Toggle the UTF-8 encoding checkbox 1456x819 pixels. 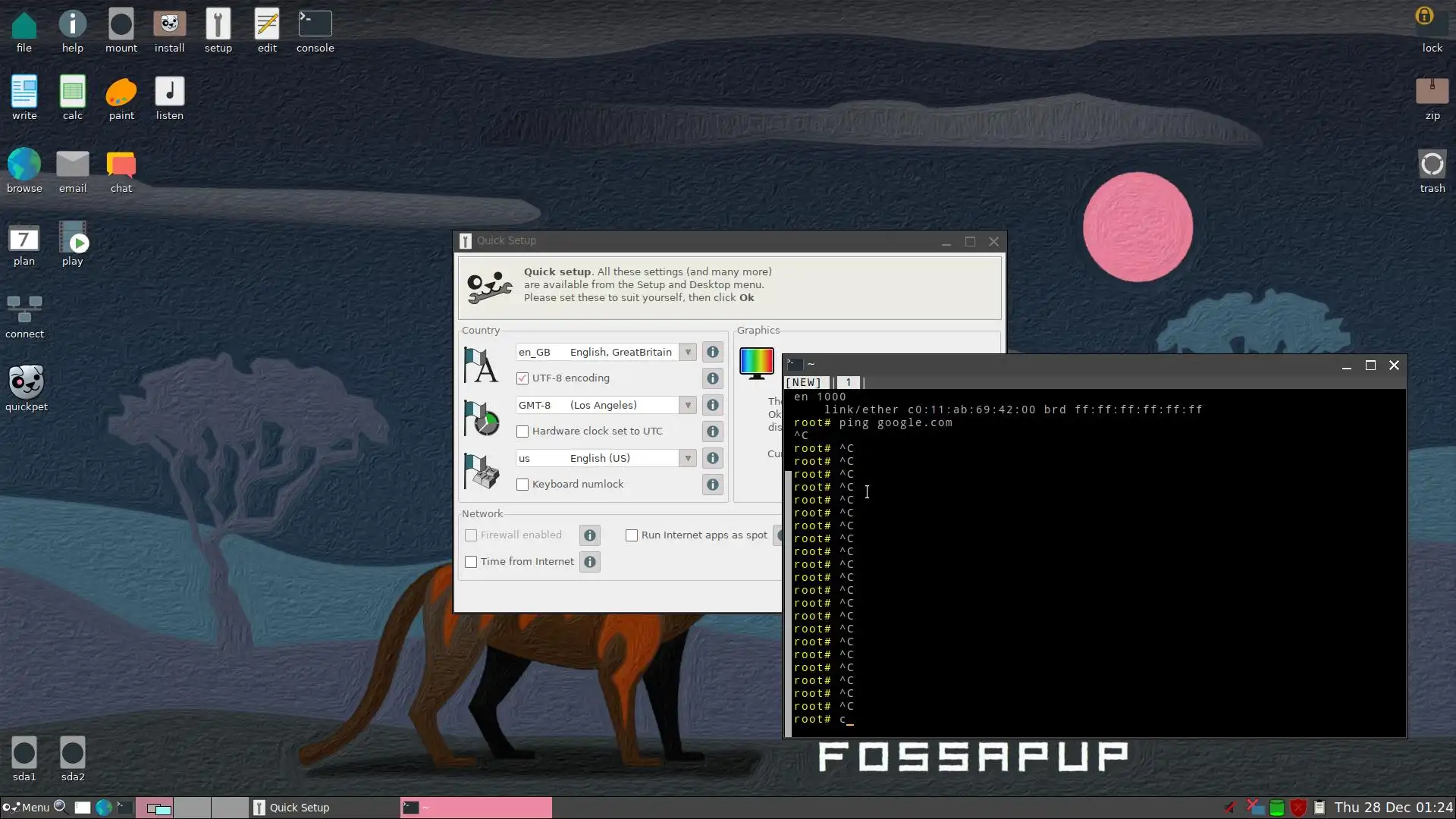pos(522,378)
